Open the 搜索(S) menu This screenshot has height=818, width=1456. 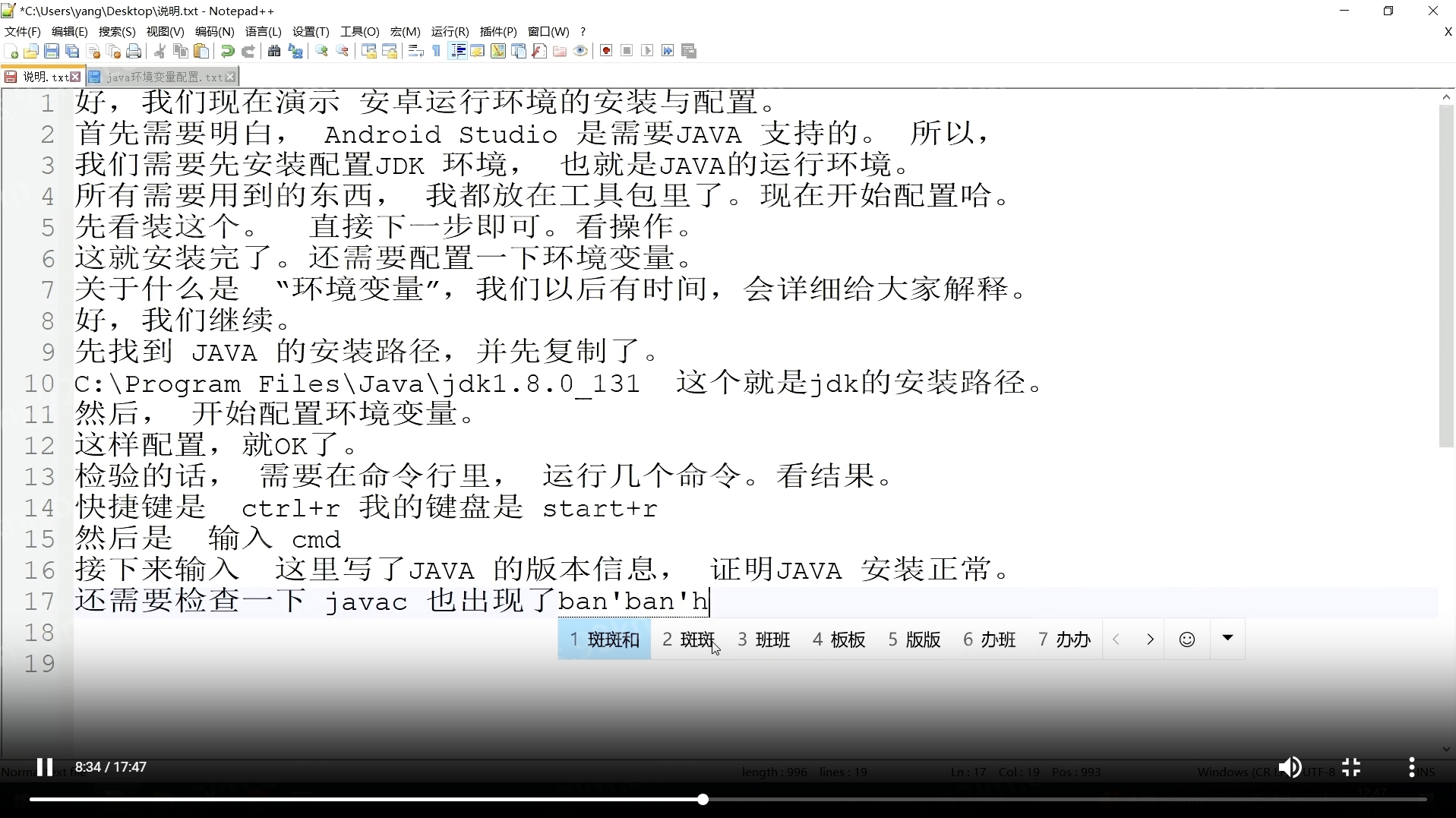click(x=117, y=31)
